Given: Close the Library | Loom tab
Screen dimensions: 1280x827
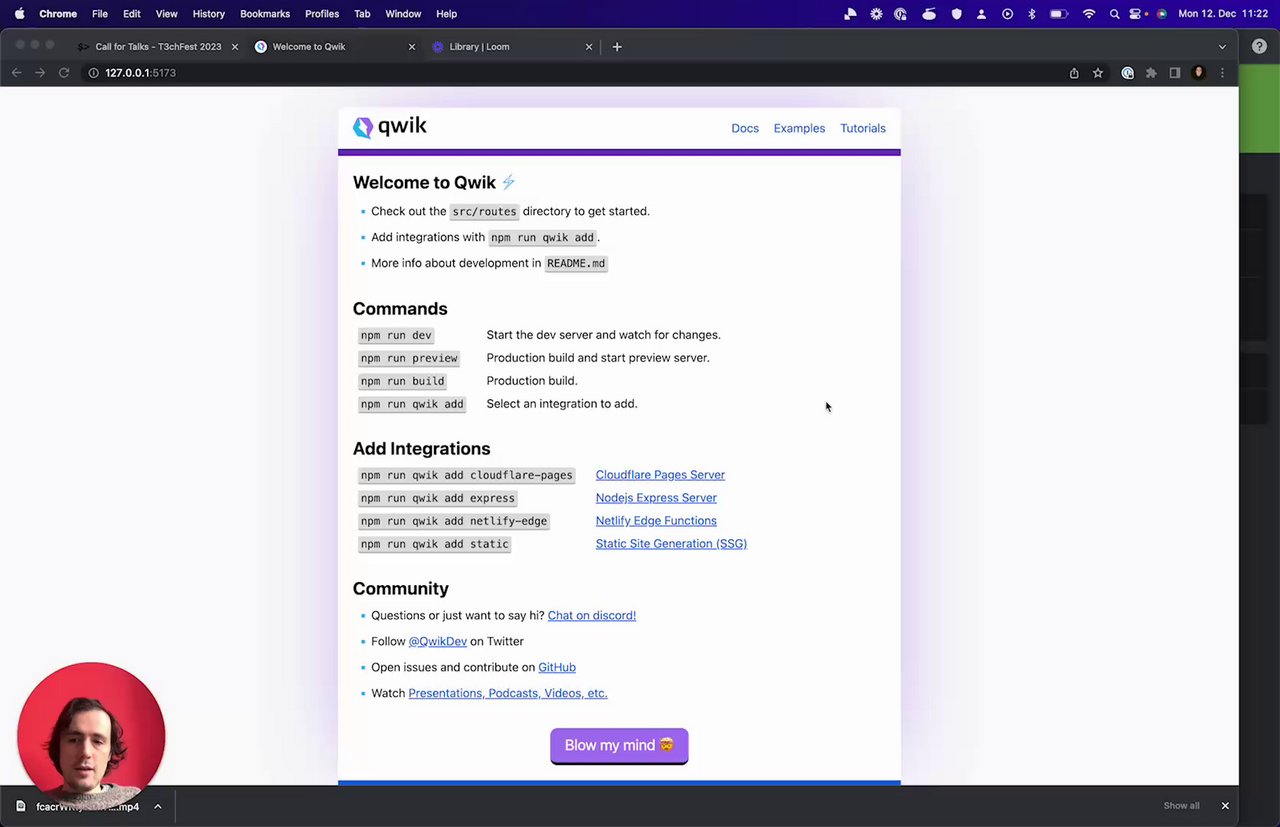Looking at the screenshot, I should point(589,47).
